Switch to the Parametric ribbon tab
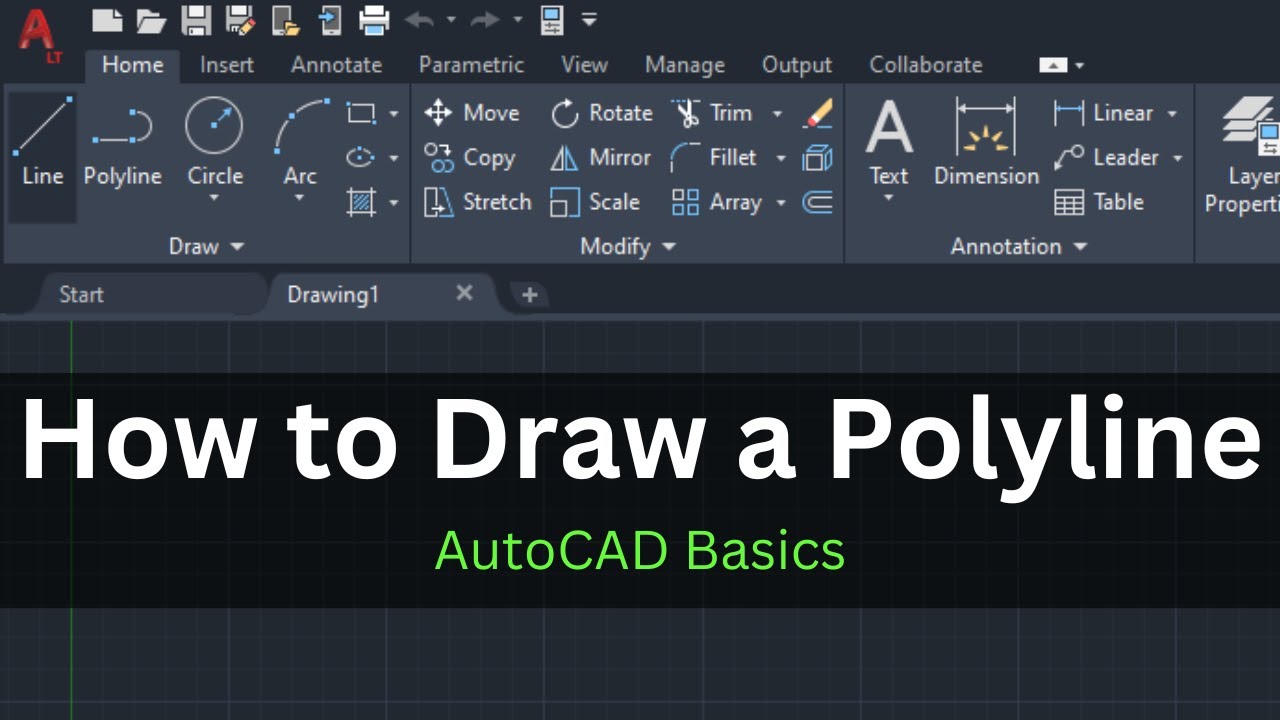The image size is (1280, 720). click(471, 65)
